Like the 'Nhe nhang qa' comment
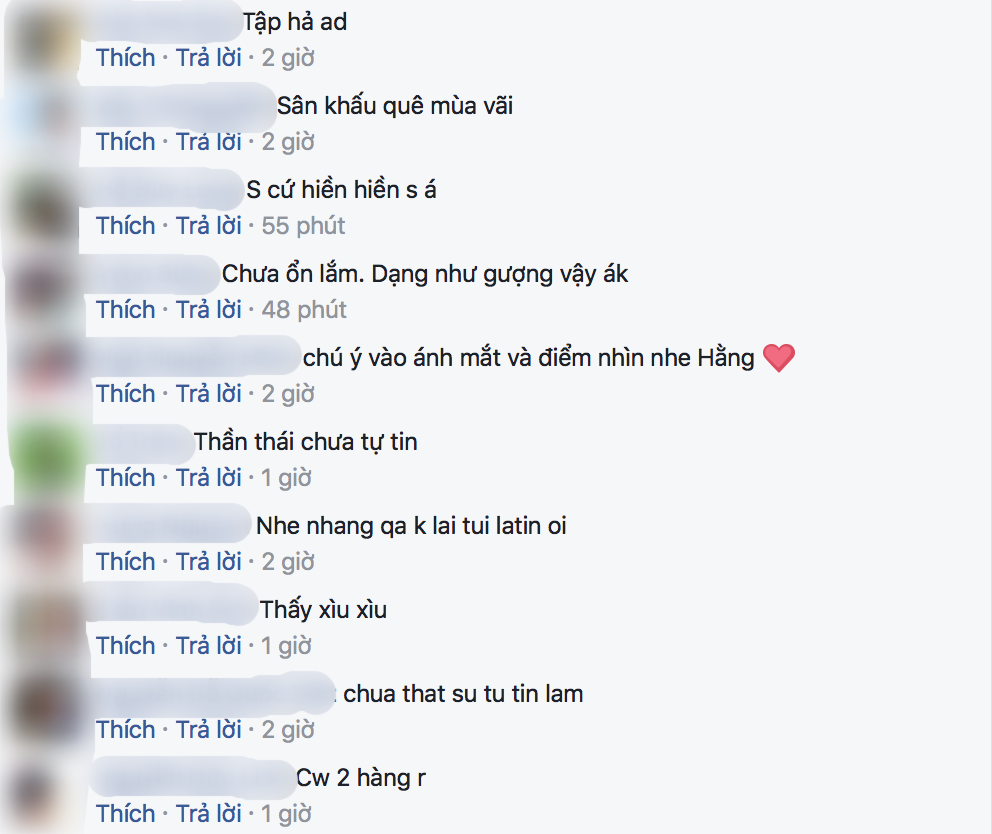Viewport: 992px width, 834px height. [125, 562]
